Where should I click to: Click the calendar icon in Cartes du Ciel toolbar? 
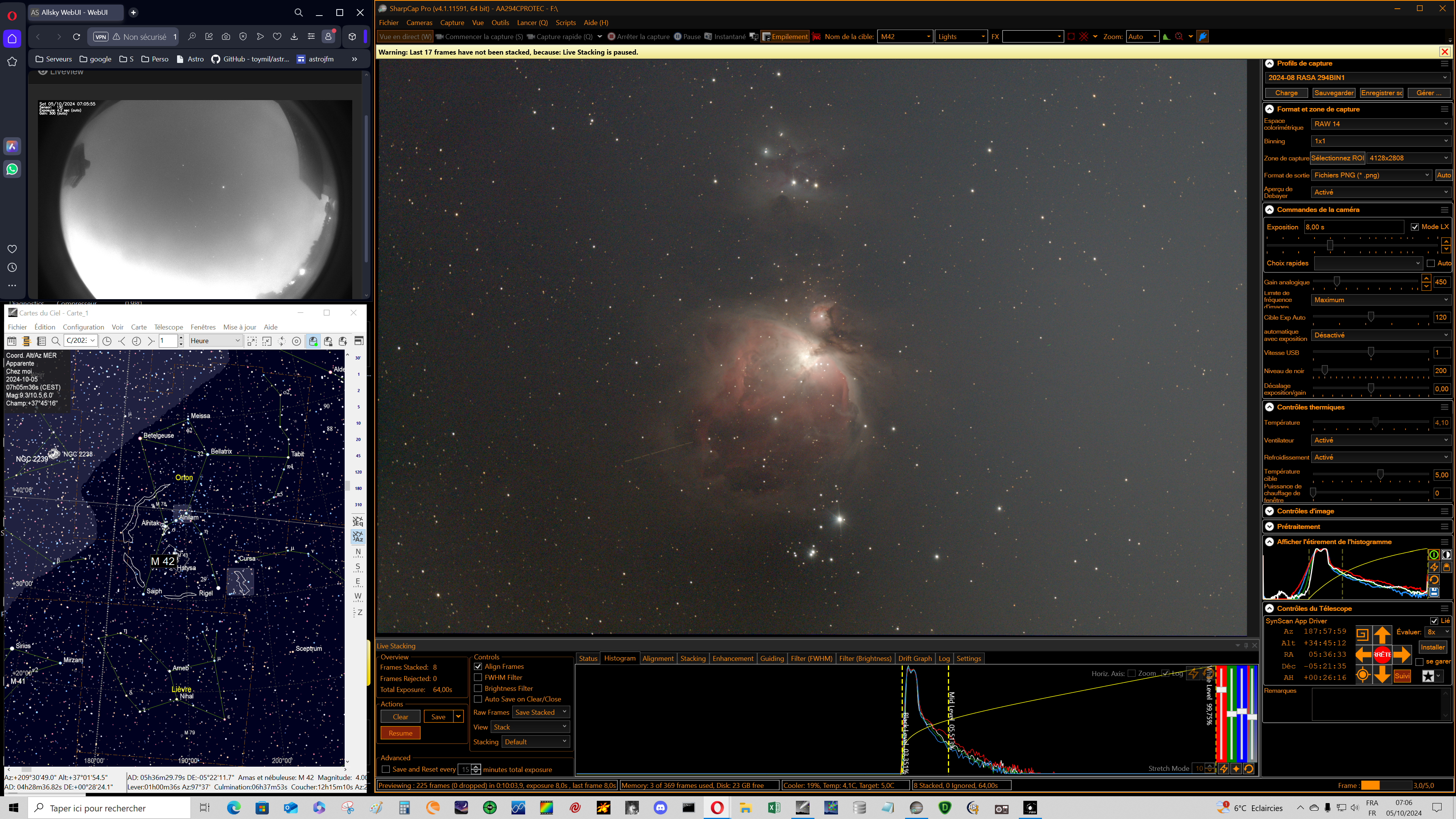(11, 341)
